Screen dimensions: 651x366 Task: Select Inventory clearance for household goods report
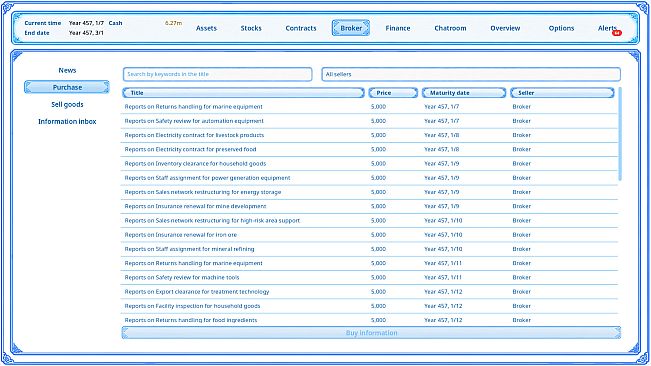coord(369,163)
